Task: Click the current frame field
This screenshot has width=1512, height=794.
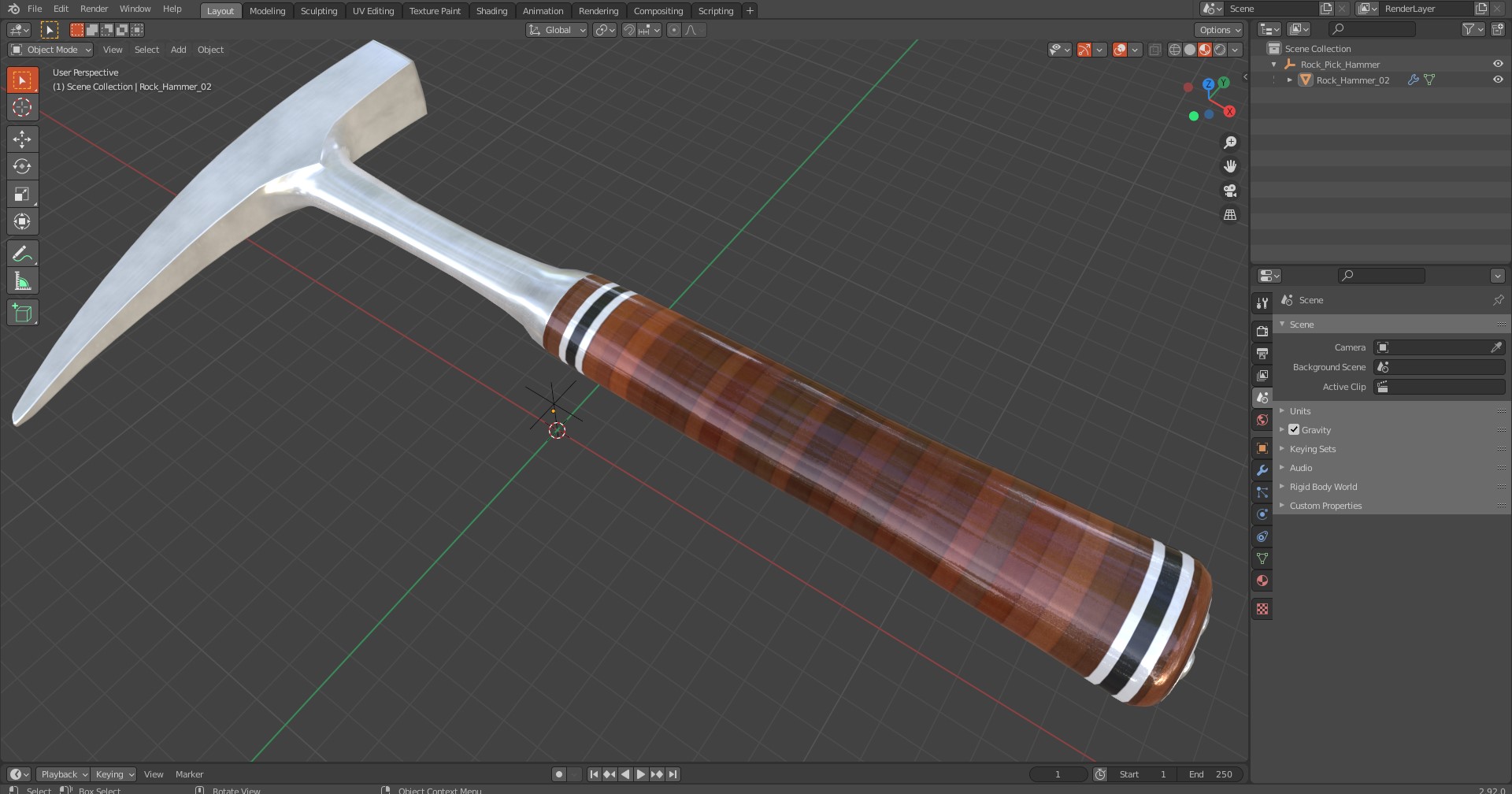Action: point(1058,774)
